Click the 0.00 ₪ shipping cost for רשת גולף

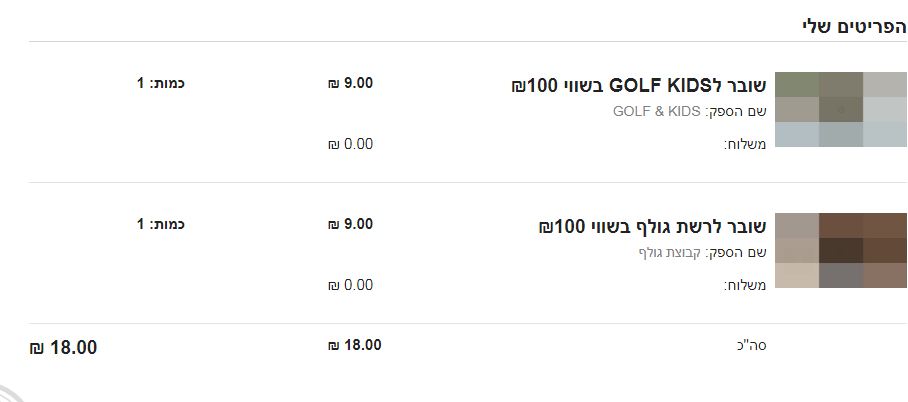pos(350,285)
